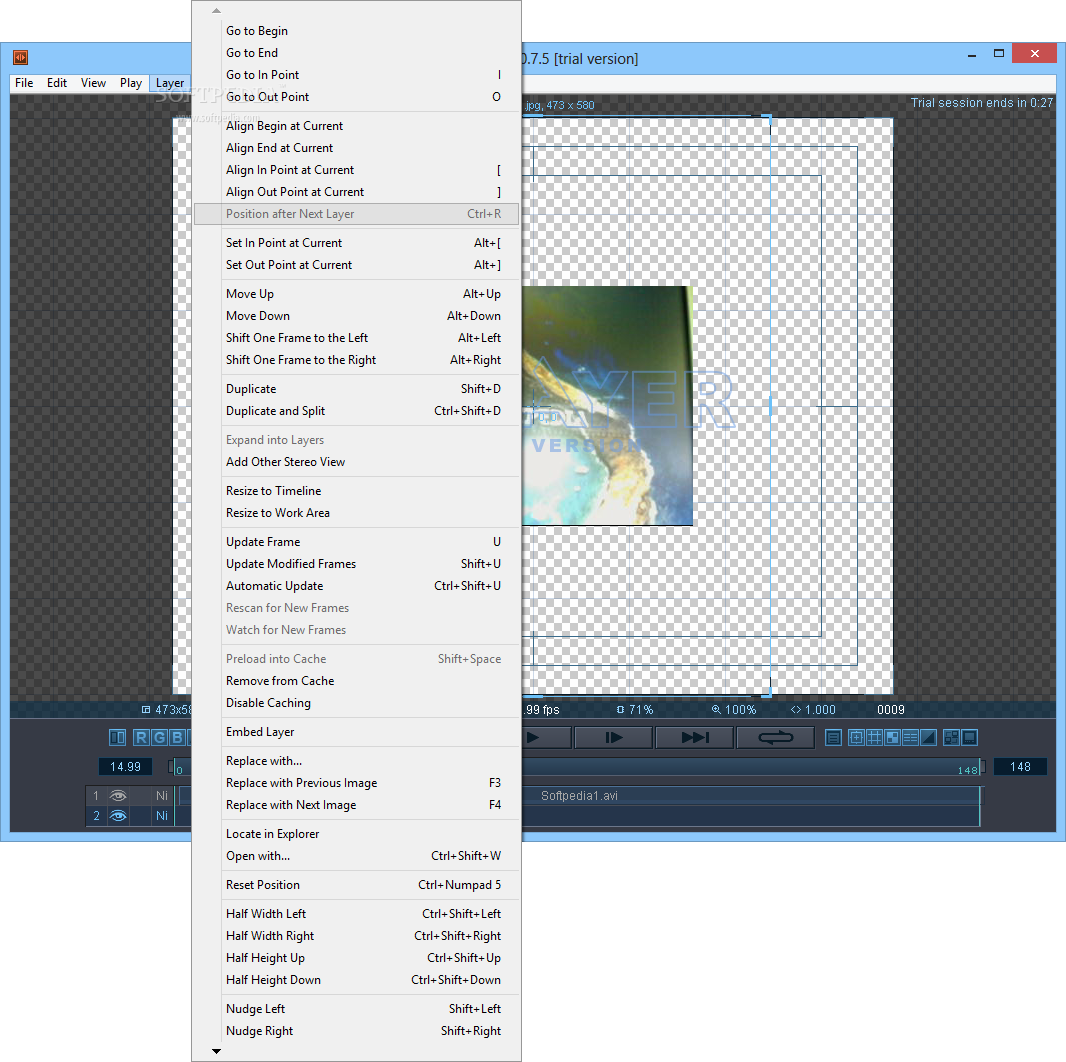This screenshot has height=1062, width=1066.
Task: Toggle the diagonal wipe compare icon
Action: tap(927, 738)
